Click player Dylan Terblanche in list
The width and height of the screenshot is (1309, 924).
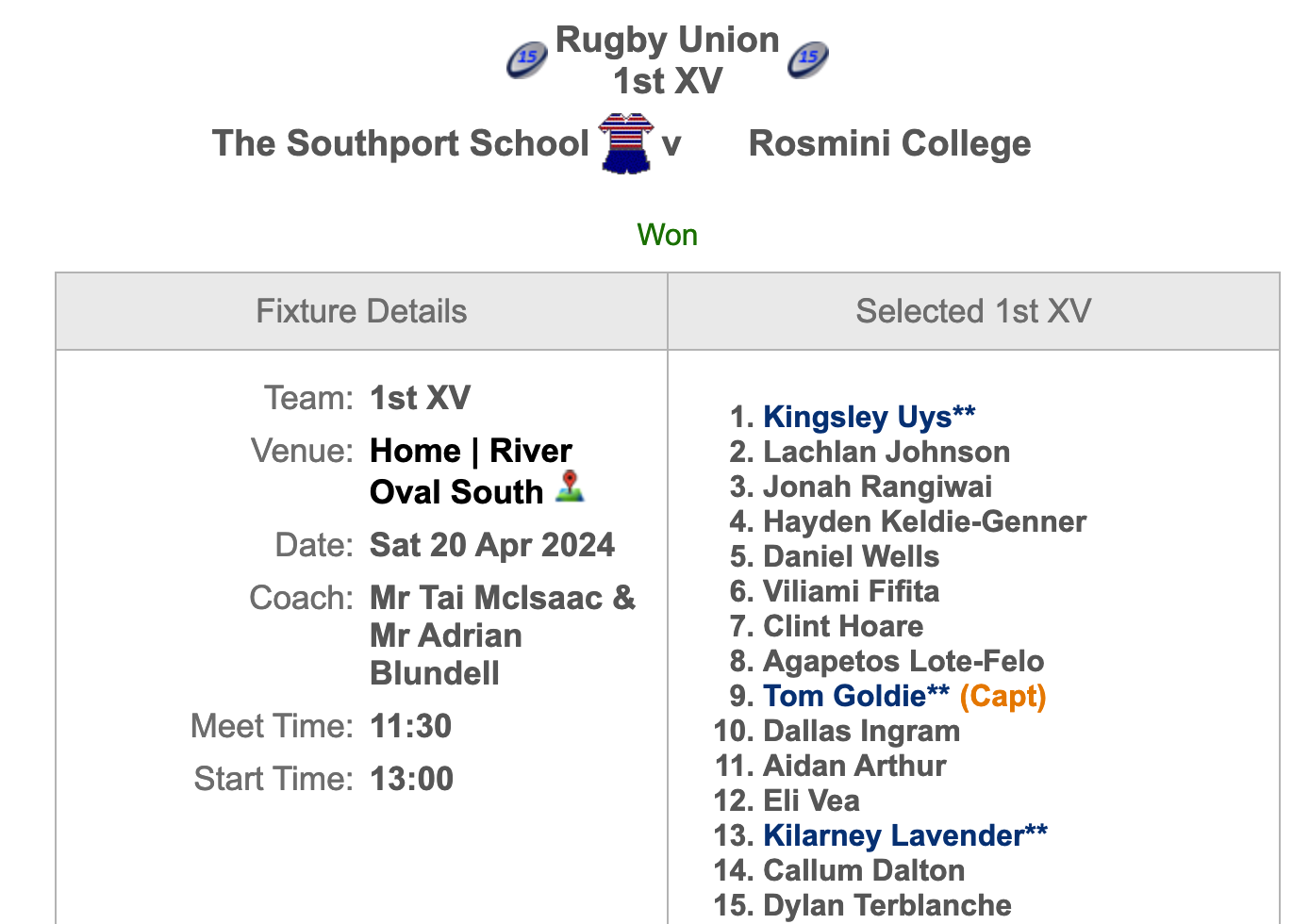pyautogui.click(x=887, y=905)
